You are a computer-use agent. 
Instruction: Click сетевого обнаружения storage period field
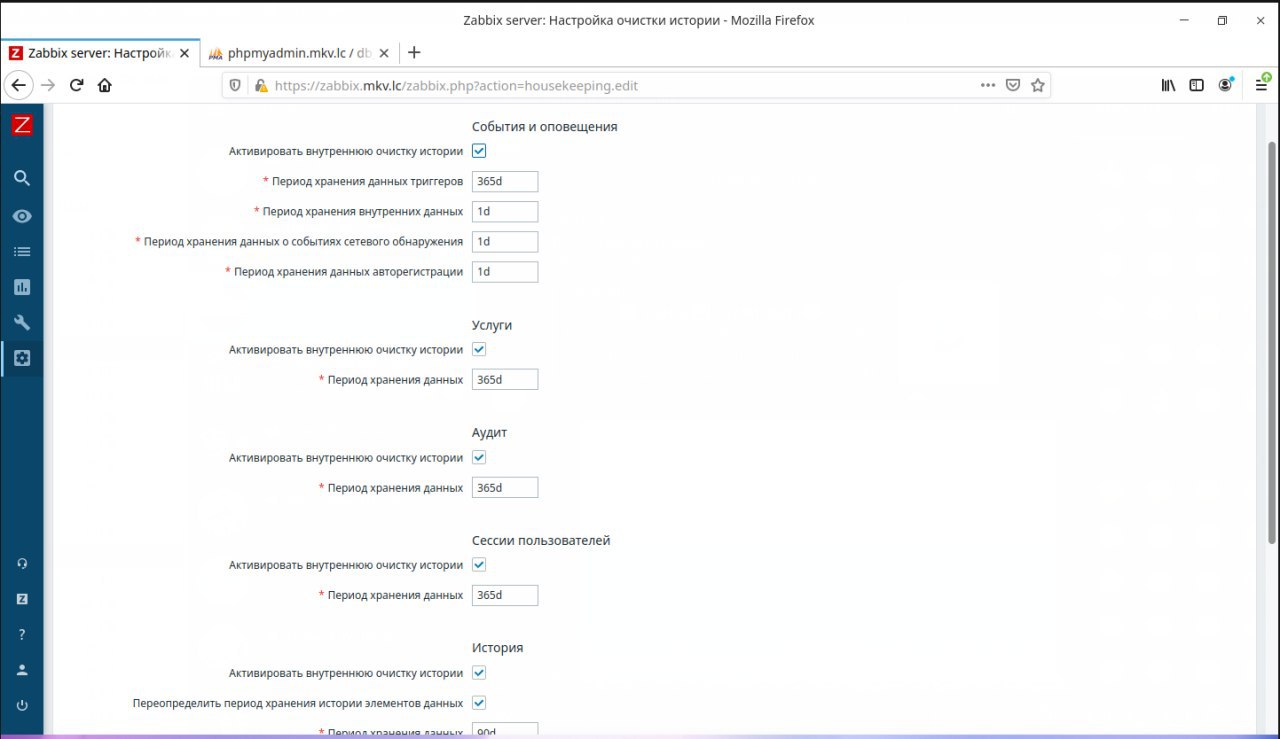click(505, 241)
